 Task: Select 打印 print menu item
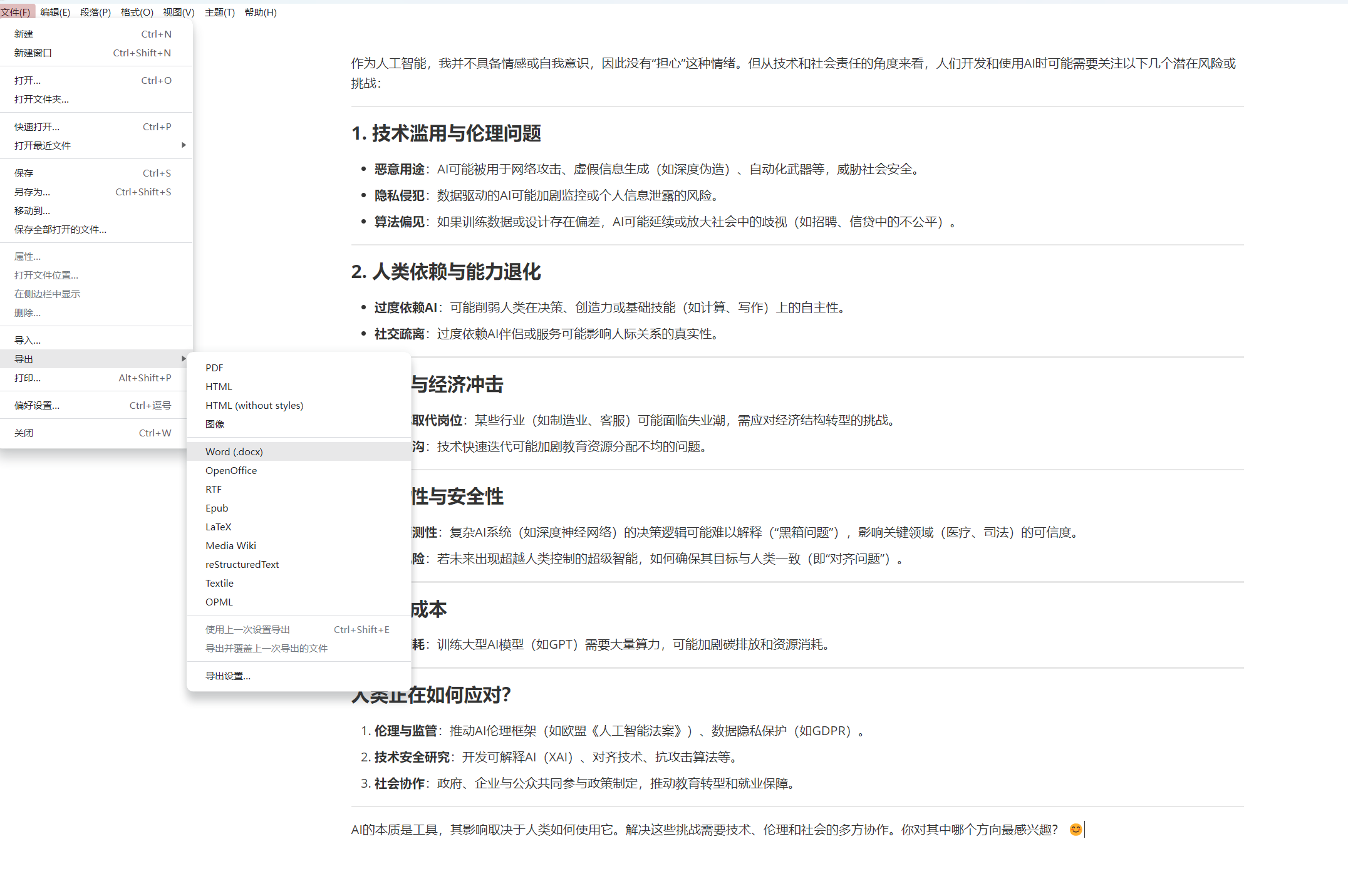pyautogui.click(x=28, y=378)
